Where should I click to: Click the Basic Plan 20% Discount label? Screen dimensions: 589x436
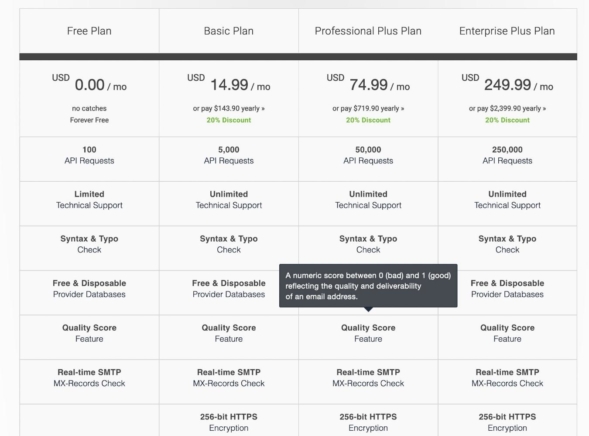click(228, 120)
